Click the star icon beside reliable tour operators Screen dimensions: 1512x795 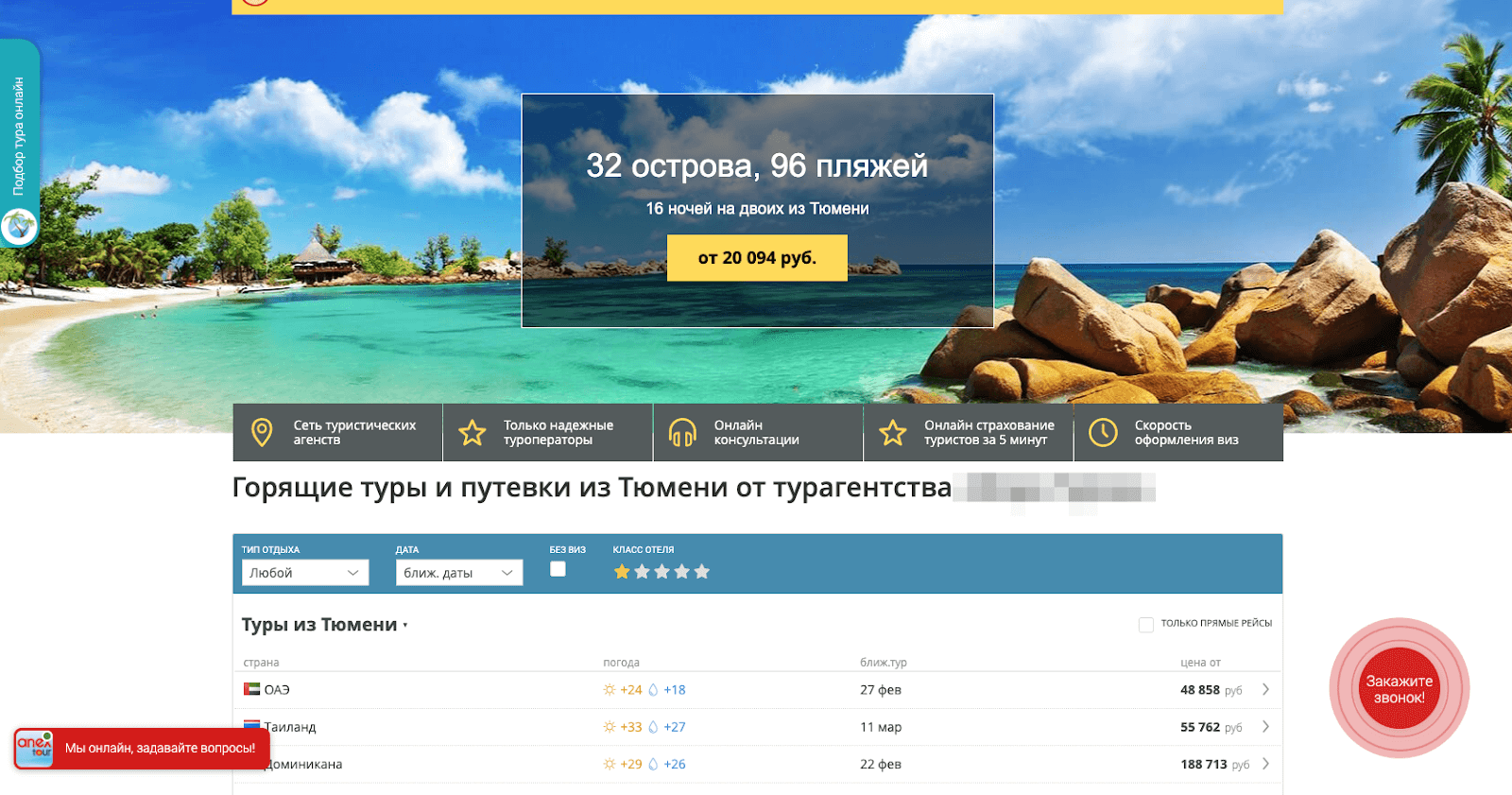click(x=472, y=433)
